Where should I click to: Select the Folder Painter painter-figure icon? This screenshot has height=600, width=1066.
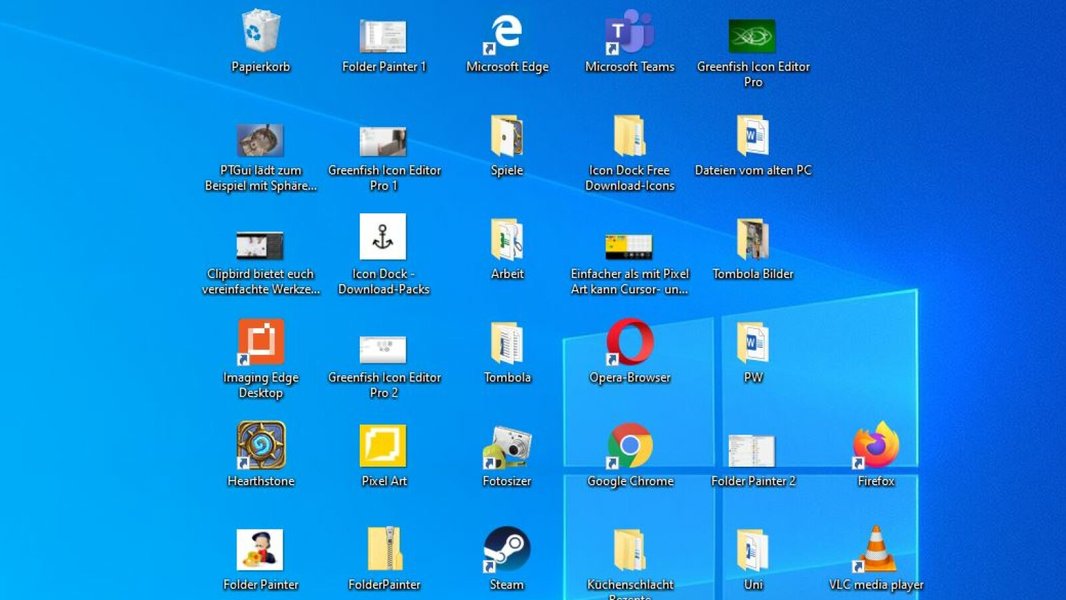click(x=260, y=550)
